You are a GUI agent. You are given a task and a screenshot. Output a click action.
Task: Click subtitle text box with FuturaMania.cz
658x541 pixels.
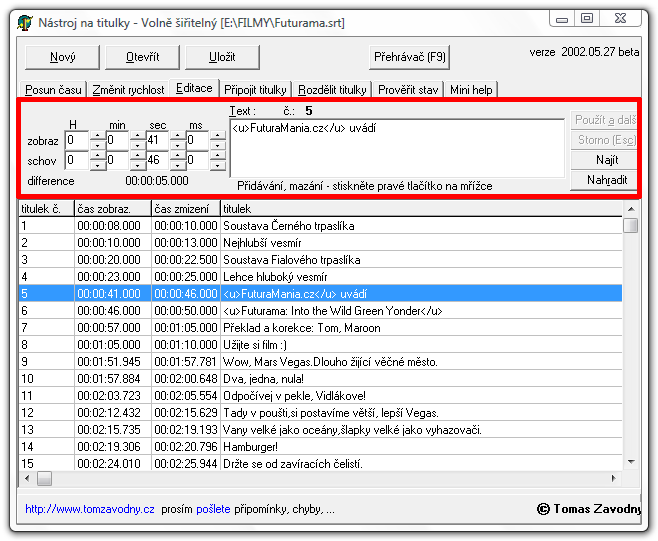tap(397, 148)
